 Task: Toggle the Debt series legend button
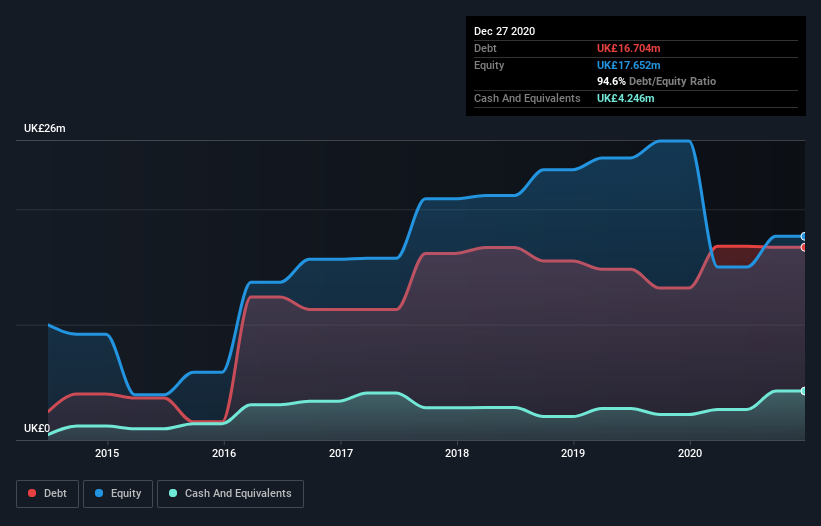pos(48,494)
